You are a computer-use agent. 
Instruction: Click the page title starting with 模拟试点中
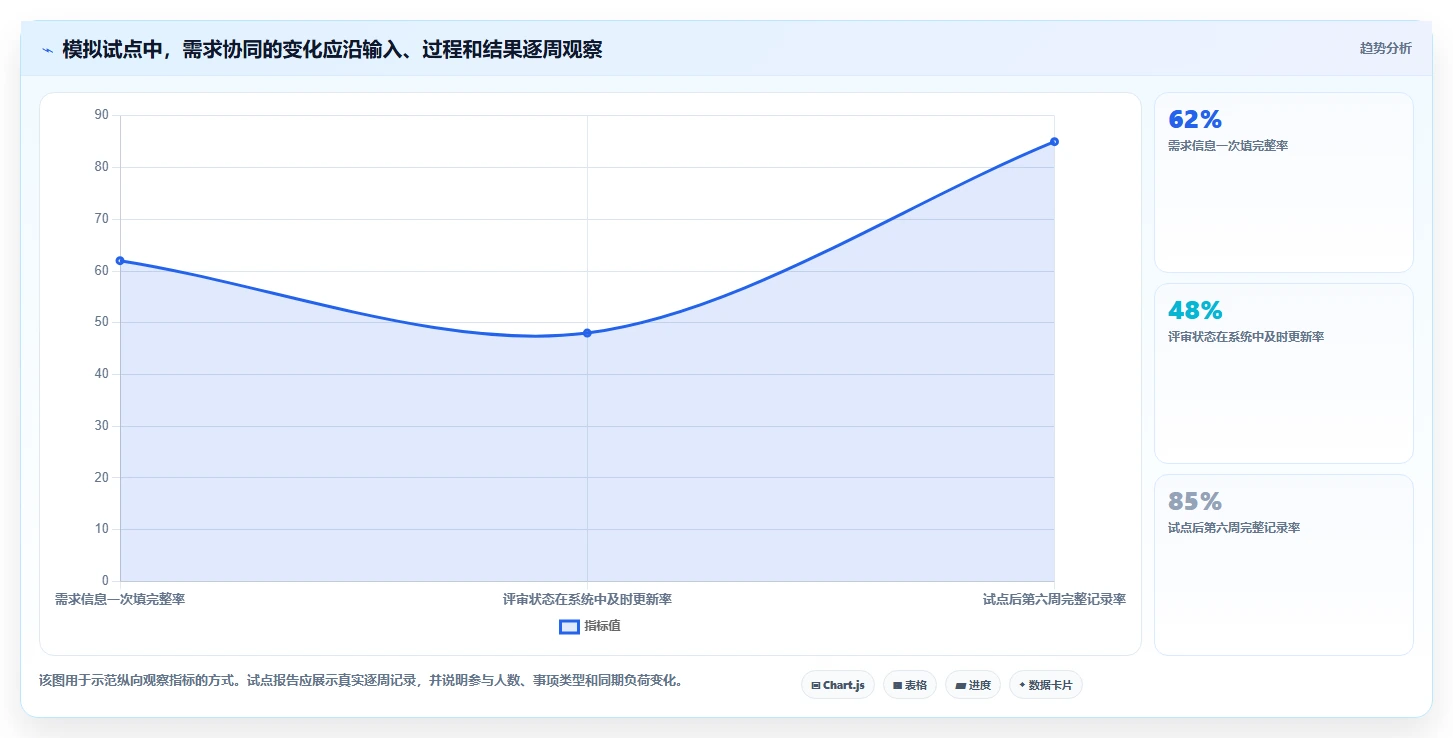(332, 50)
